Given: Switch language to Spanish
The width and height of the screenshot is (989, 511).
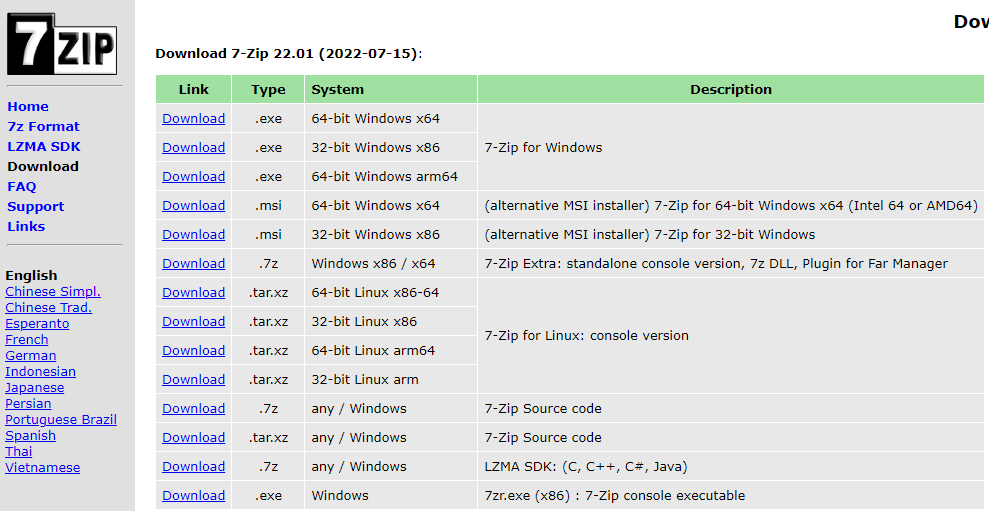Looking at the screenshot, I should (30, 436).
